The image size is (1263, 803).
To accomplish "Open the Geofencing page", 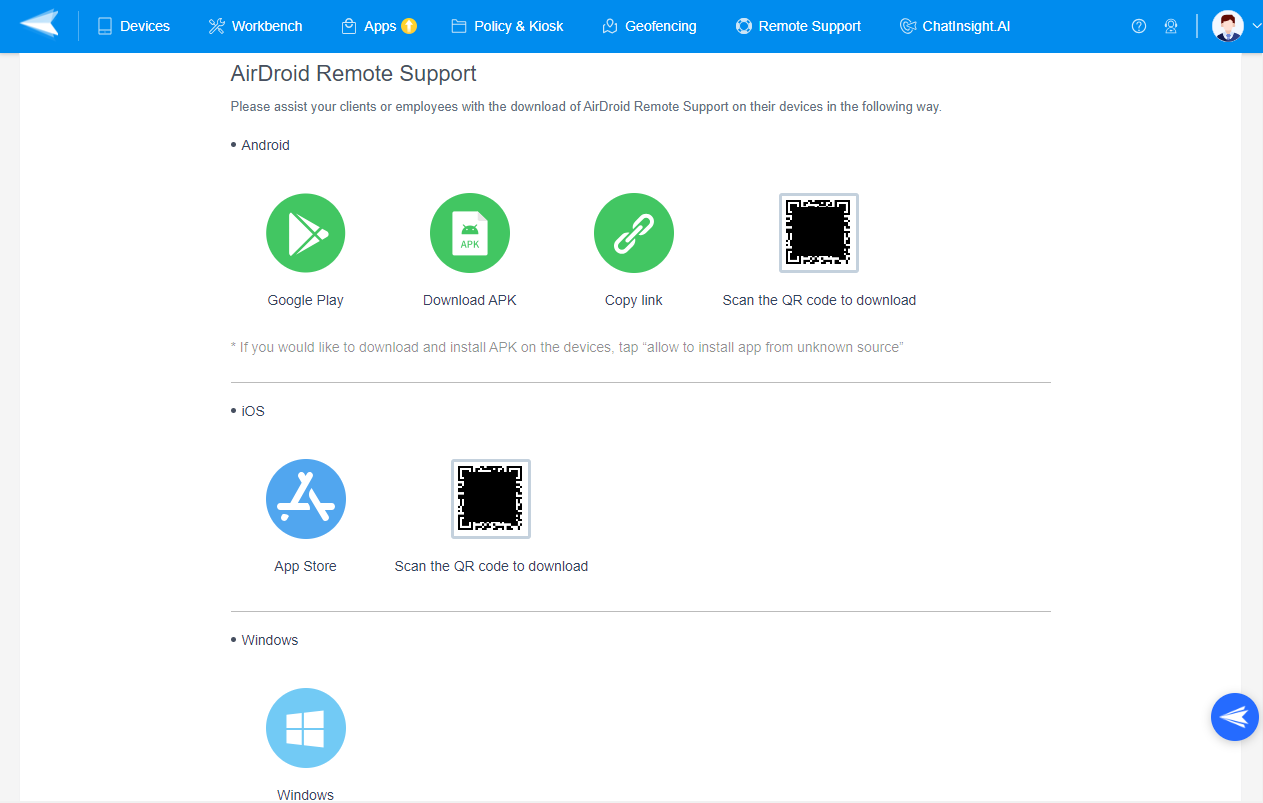I will pos(649,26).
